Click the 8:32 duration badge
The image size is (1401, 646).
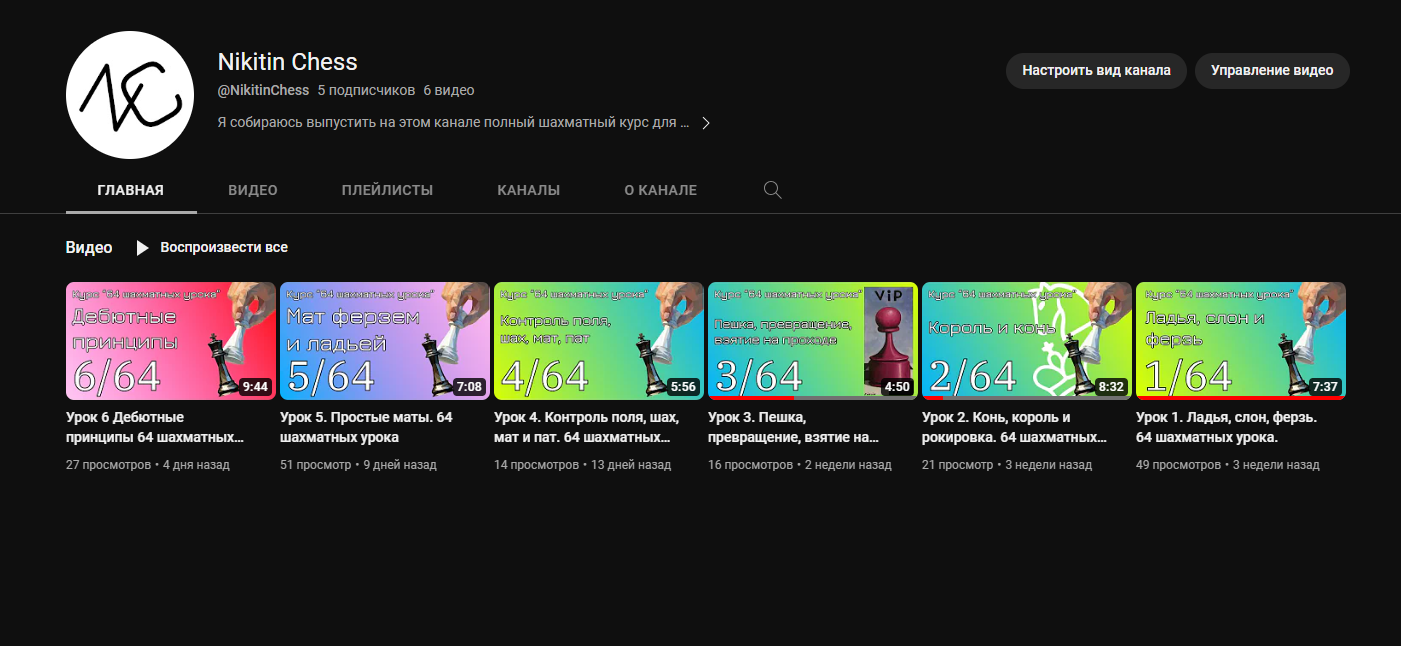click(1111, 387)
